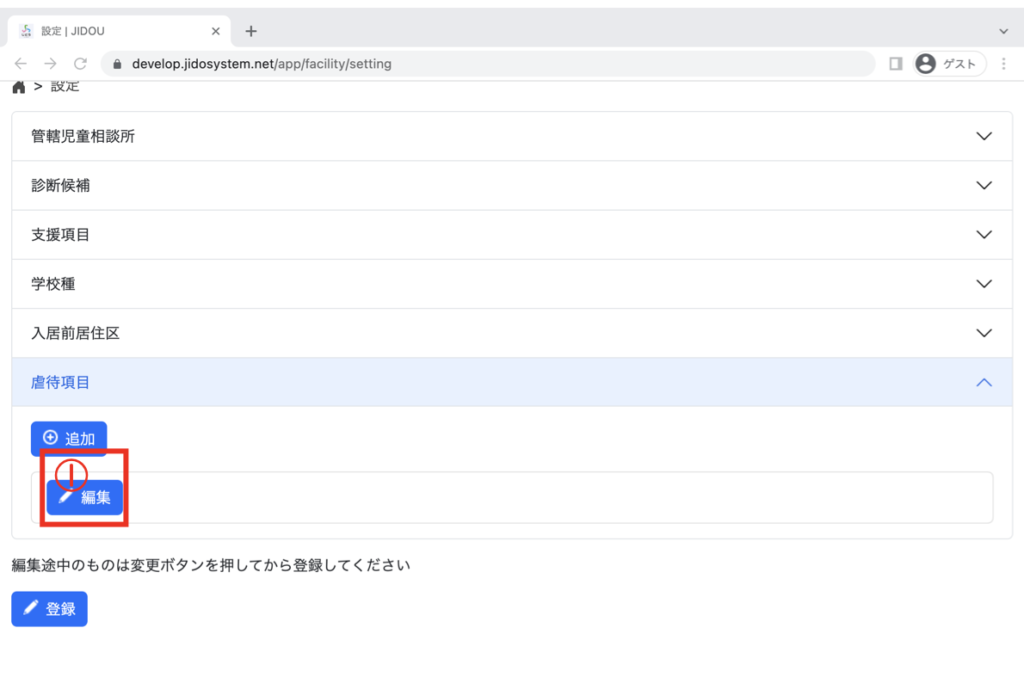
Task: Click the browser back arrow
Action: (21, 63)
